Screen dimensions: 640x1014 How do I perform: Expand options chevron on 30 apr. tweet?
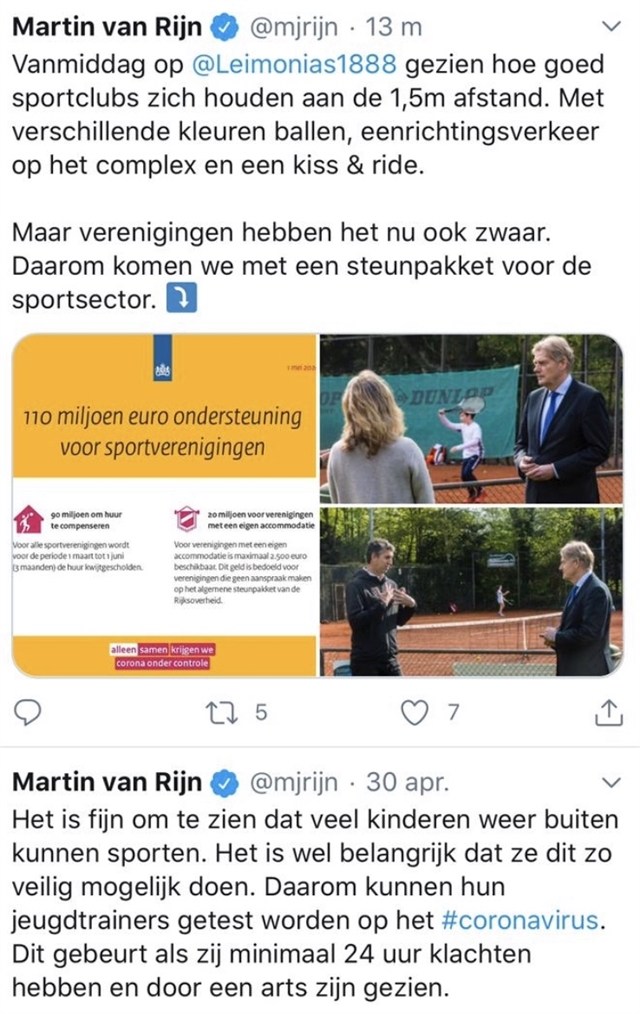point(611,782)
